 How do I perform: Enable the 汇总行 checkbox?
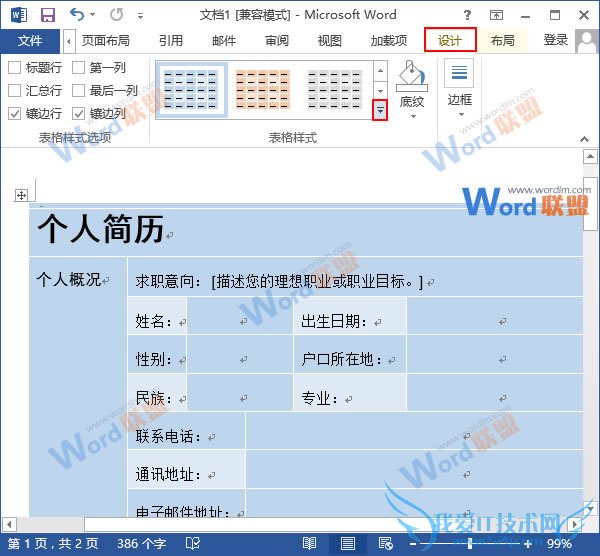coord(15,91)
